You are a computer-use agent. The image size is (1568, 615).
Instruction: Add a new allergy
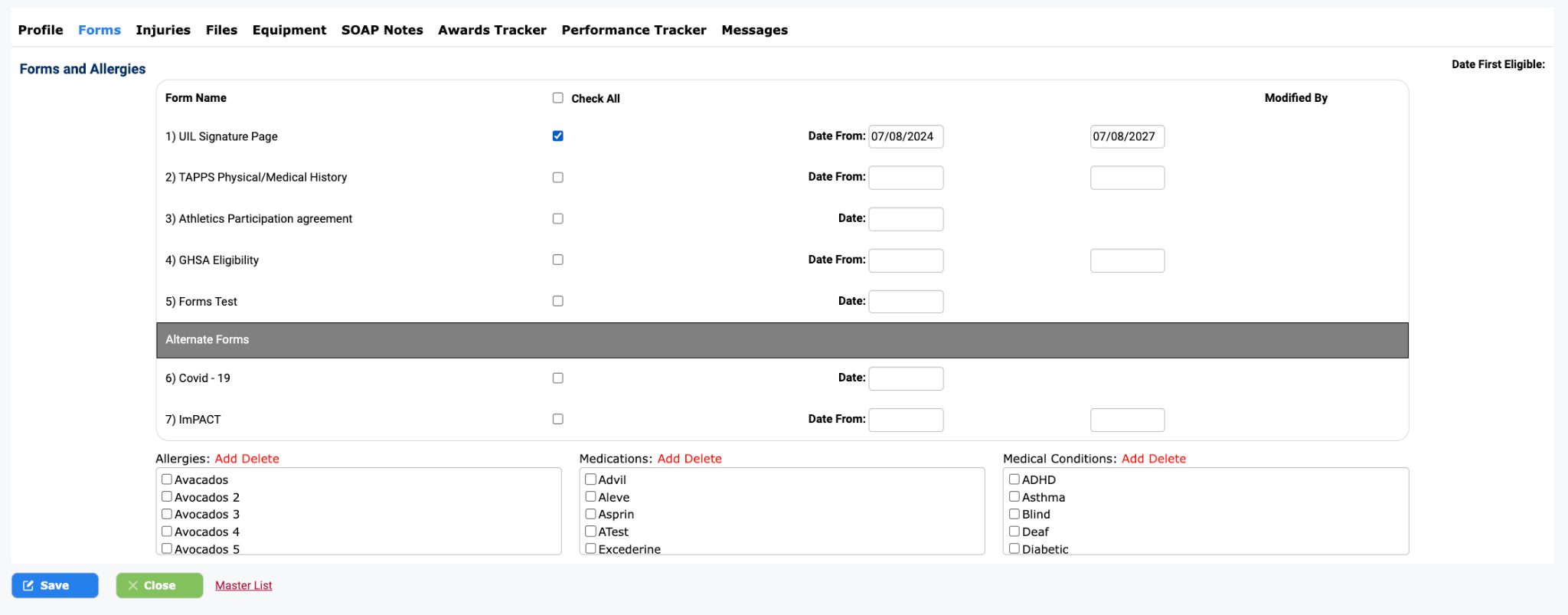point(226,459)
